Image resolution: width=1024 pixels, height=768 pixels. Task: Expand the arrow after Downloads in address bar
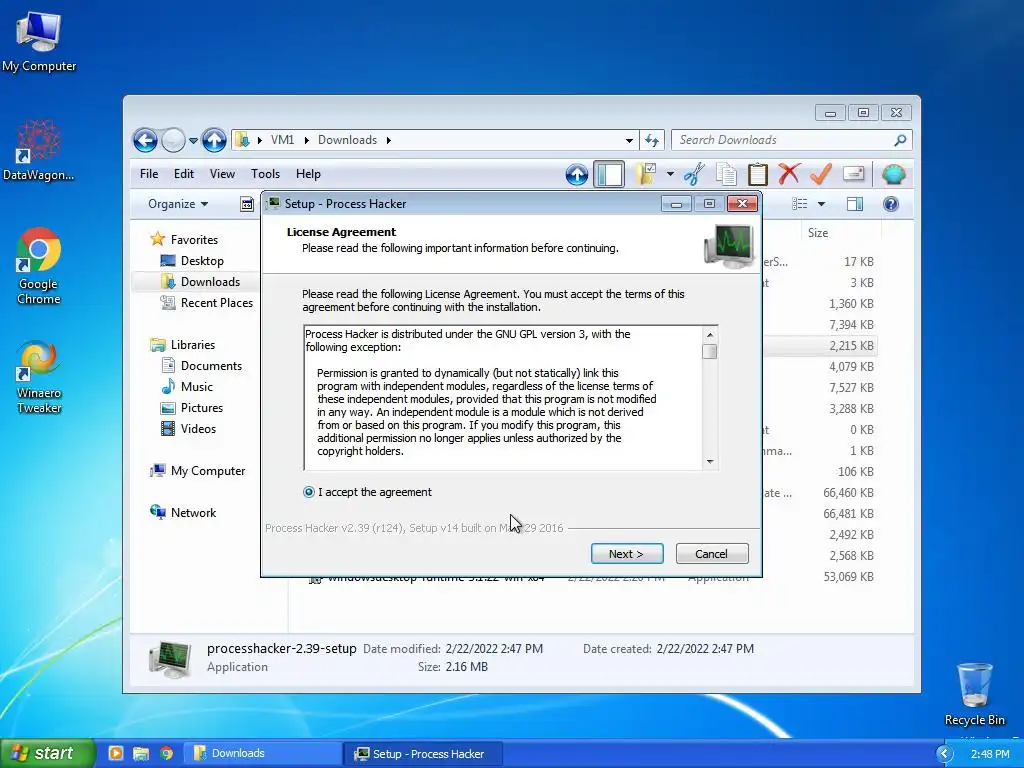click(389, 140)
